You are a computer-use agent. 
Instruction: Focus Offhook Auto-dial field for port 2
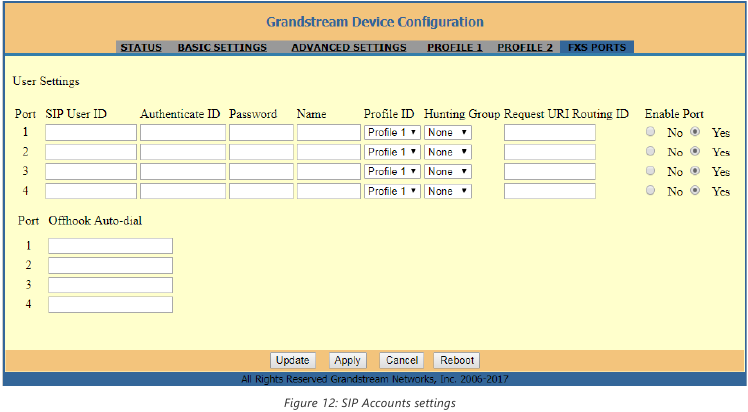tap(110, 266)
